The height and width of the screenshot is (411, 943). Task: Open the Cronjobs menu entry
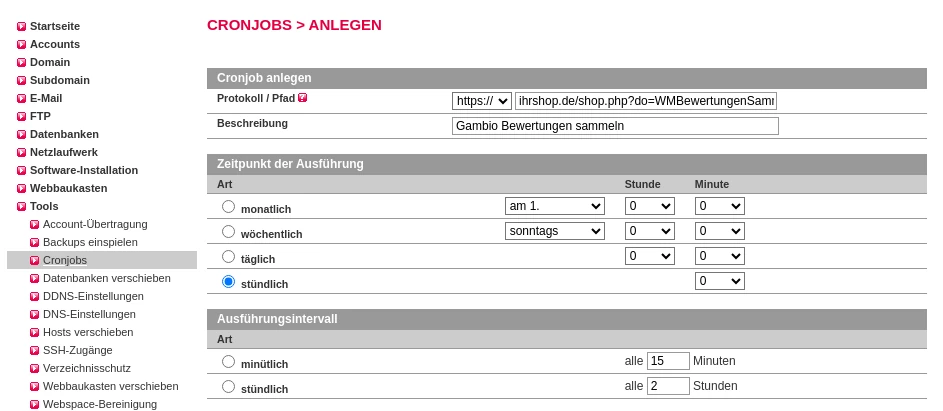point(65,261)
